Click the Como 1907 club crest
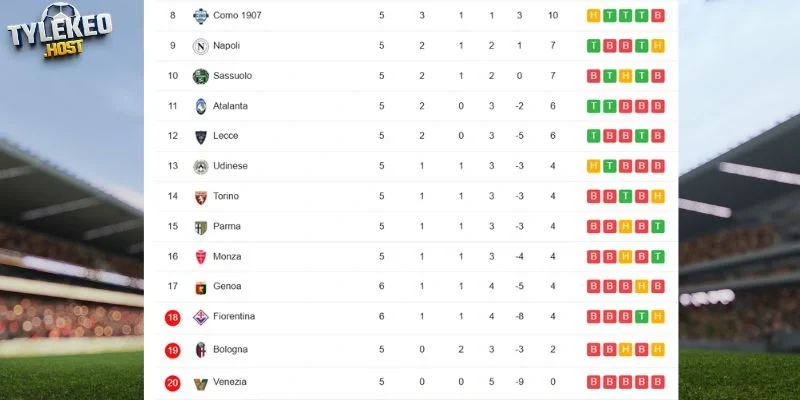This screenshot has height=400, width=800. 201,16
